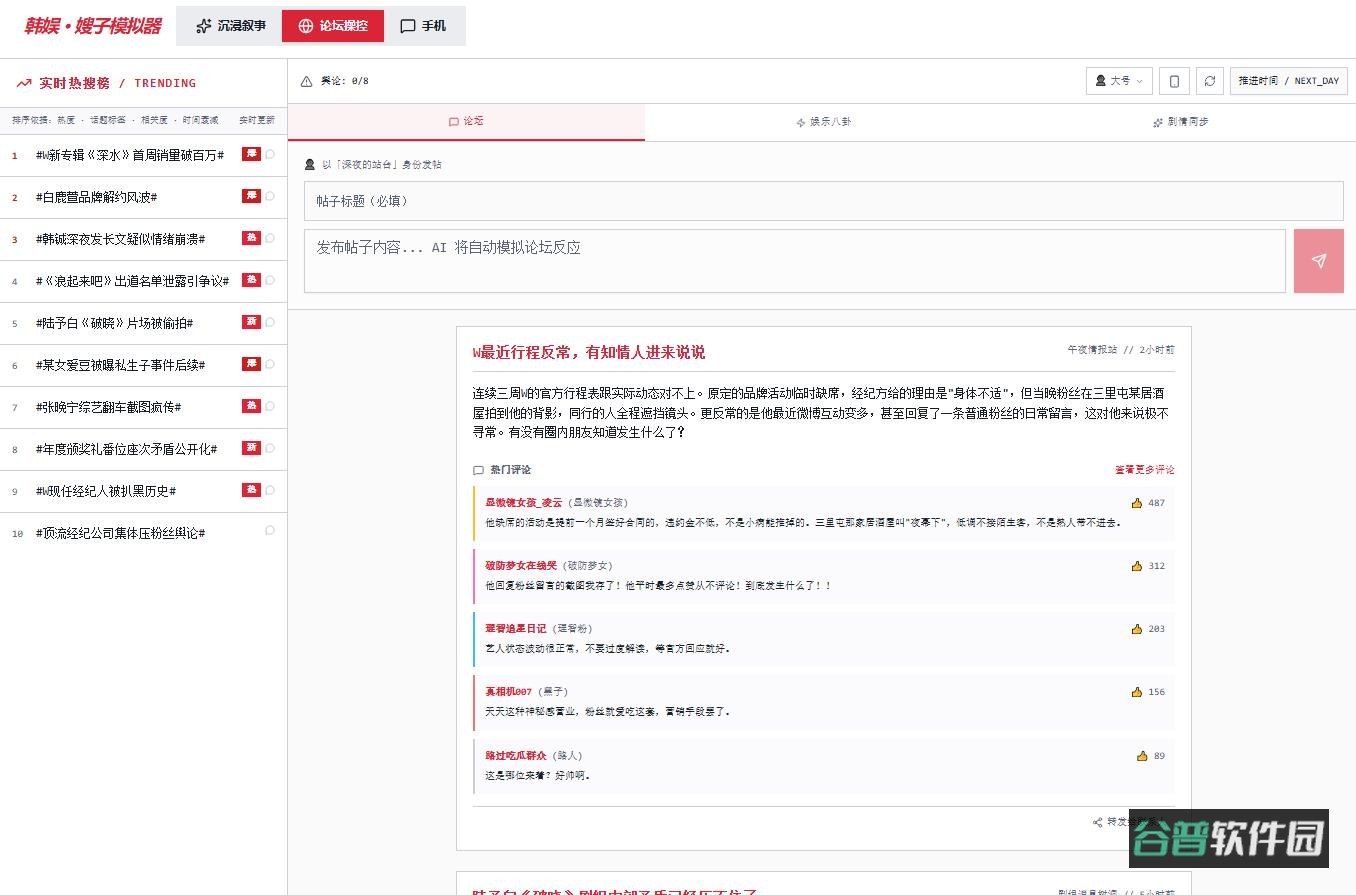This screenshot has height=895, width=1356.
Task: Click the 实时热搜榜 / TRENDING header
Action: (x=117, y=83)
